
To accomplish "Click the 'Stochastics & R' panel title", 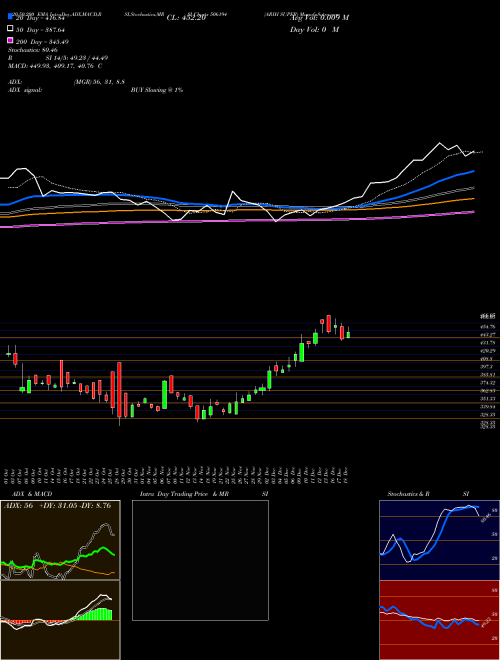I will (x=408, y=494).
